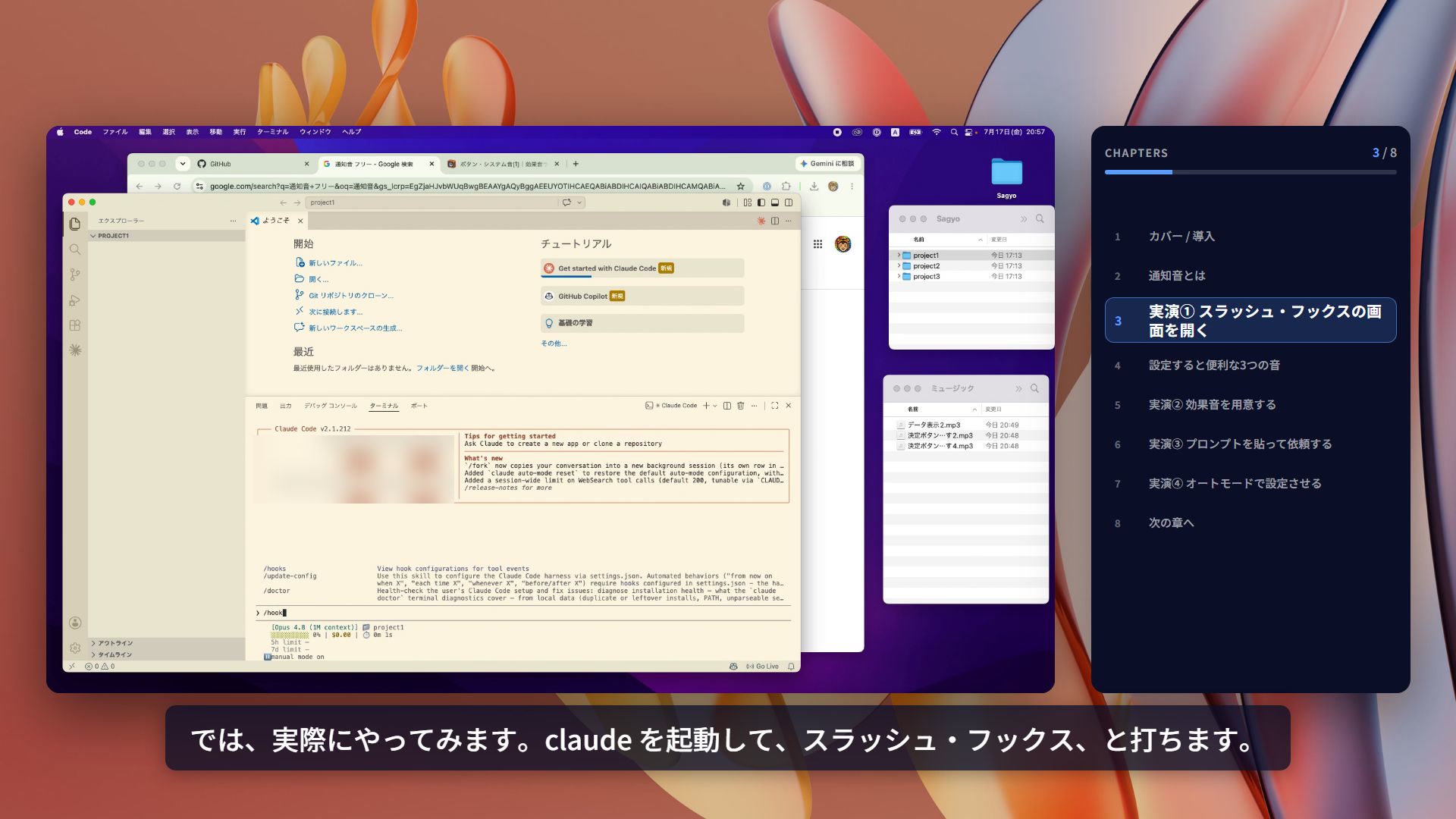Viewport: 1456px width, 819px height.
Task: Open the Sagyo folder on the desktop
Action: (x=1006, y=178)
